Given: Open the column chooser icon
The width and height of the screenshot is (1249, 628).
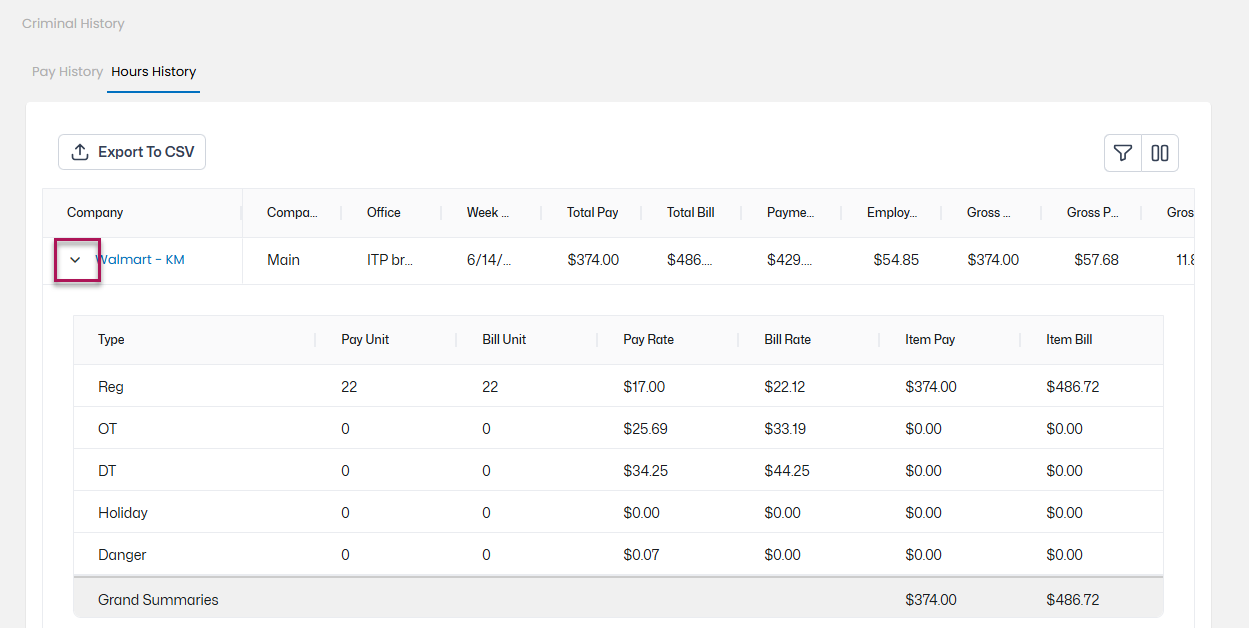Looking at the screenshot, I should 1160,153.
